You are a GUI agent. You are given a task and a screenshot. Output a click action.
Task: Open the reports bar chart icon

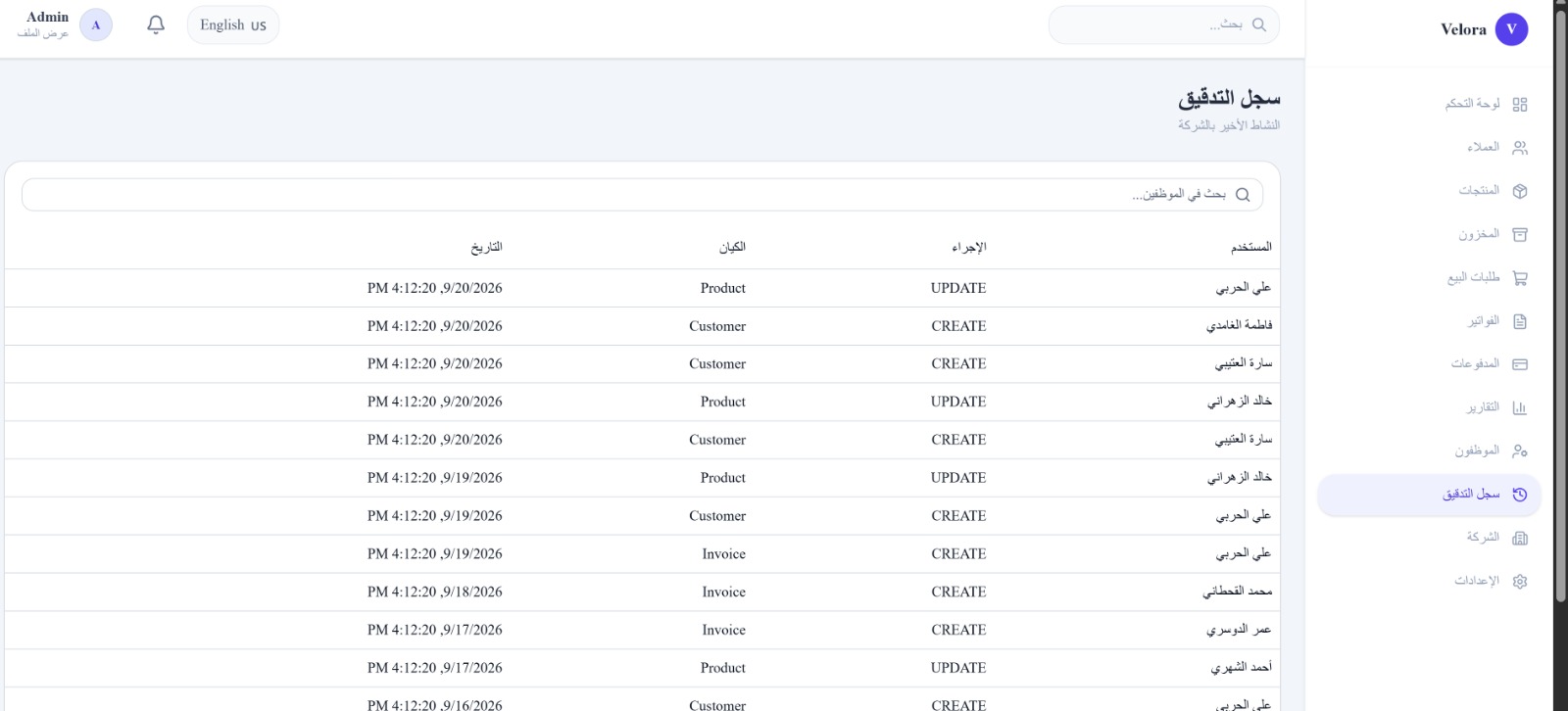pos(1520,407)
